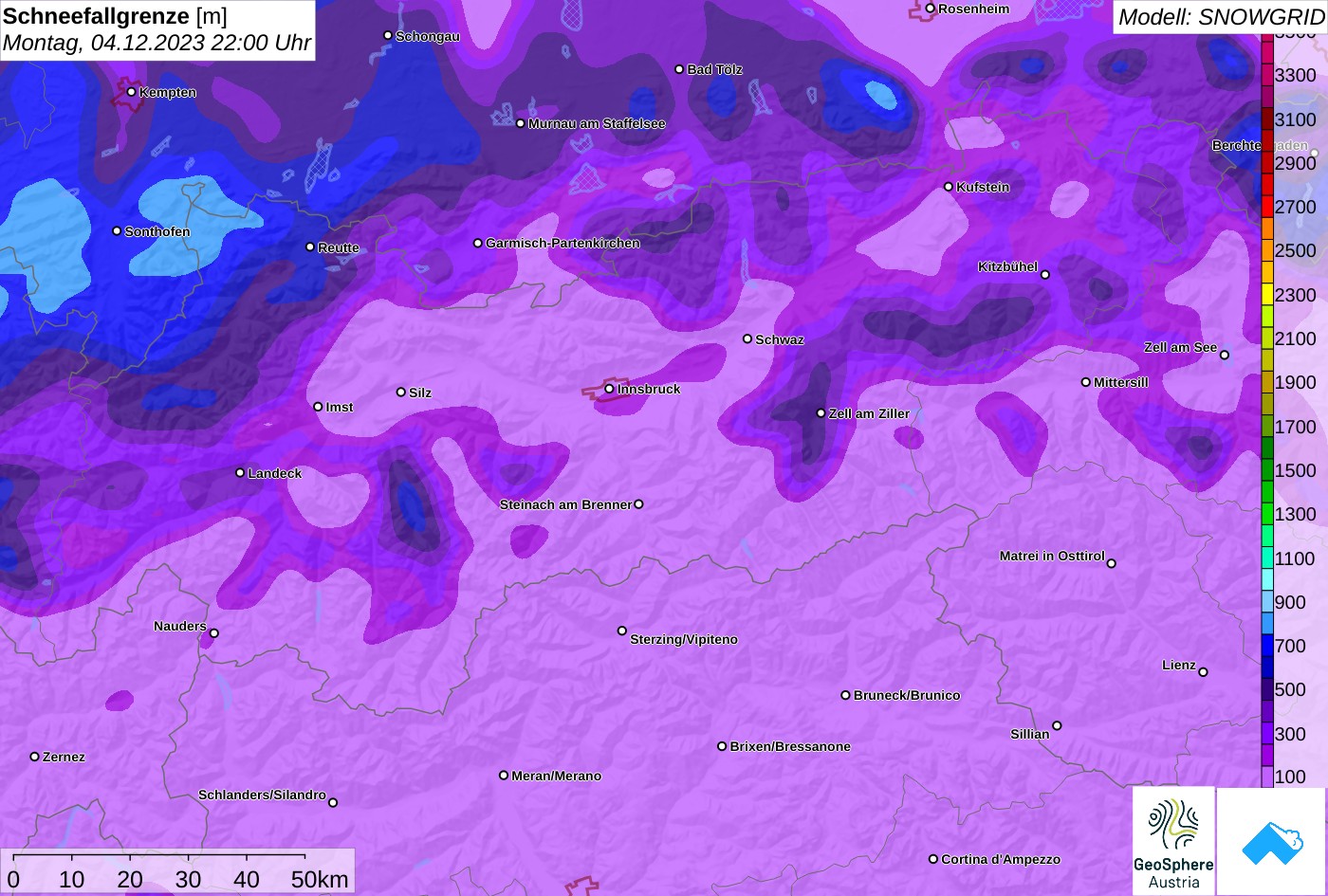Select the Kempten map marker
The image size is (1328, 896).
click(x=131, y=92)
